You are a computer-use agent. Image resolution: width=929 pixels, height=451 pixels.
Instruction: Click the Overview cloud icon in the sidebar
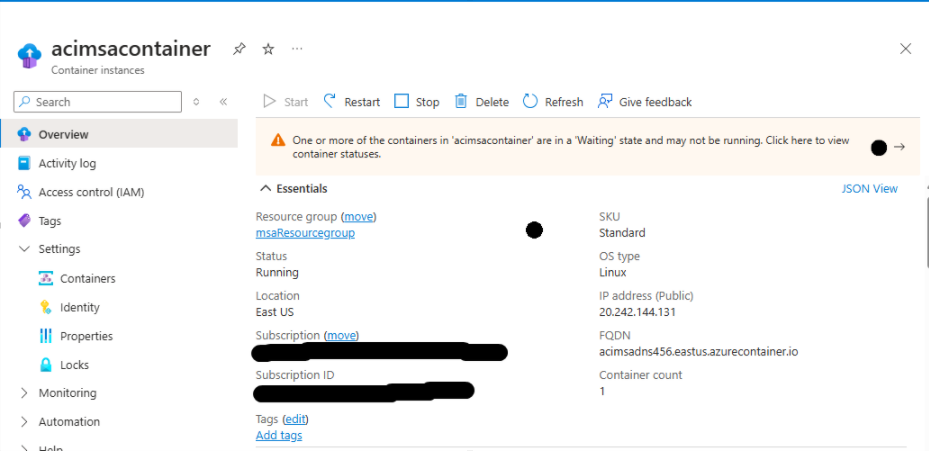point(24,135)
